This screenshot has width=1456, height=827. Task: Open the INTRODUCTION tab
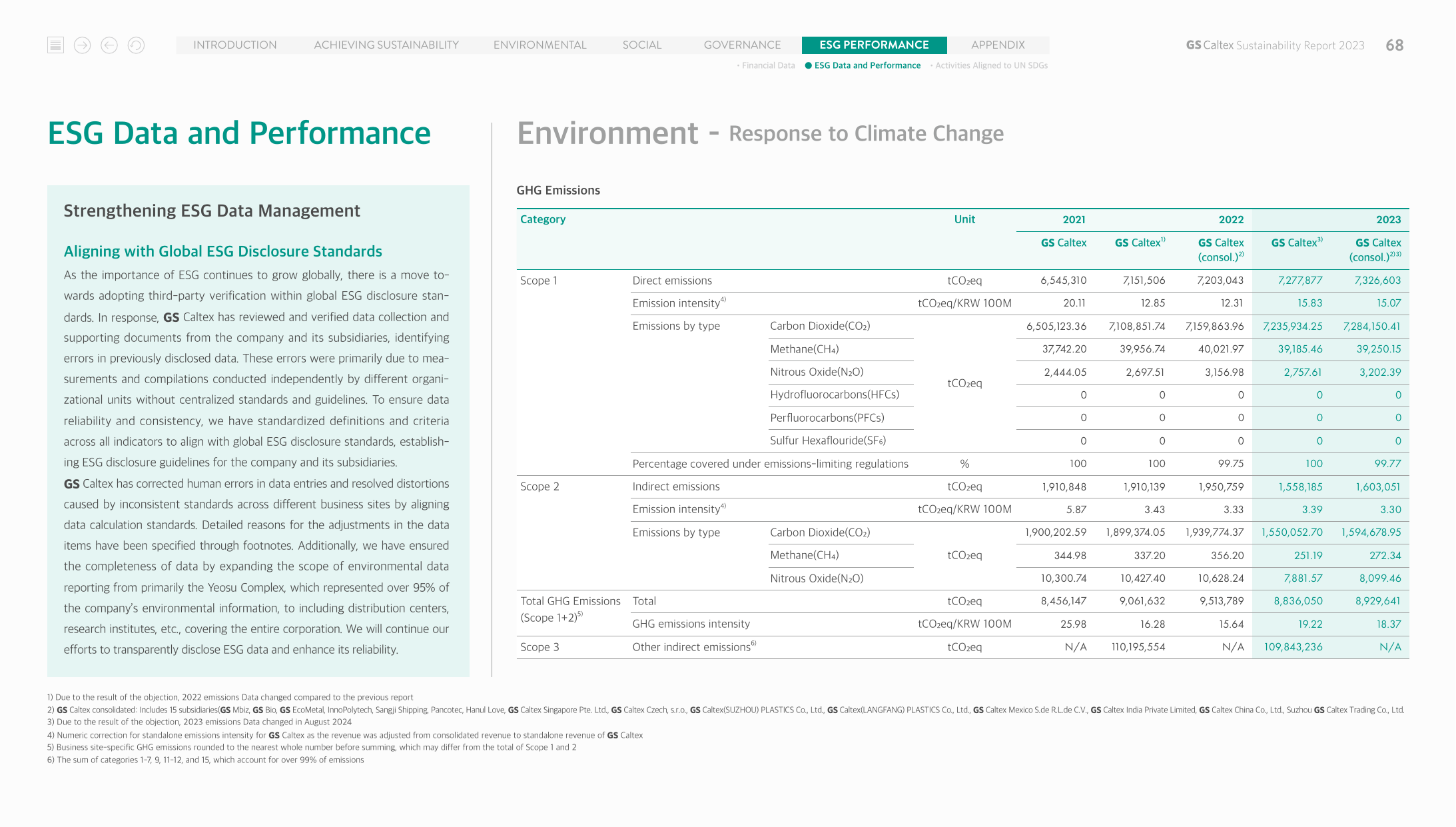235,45
